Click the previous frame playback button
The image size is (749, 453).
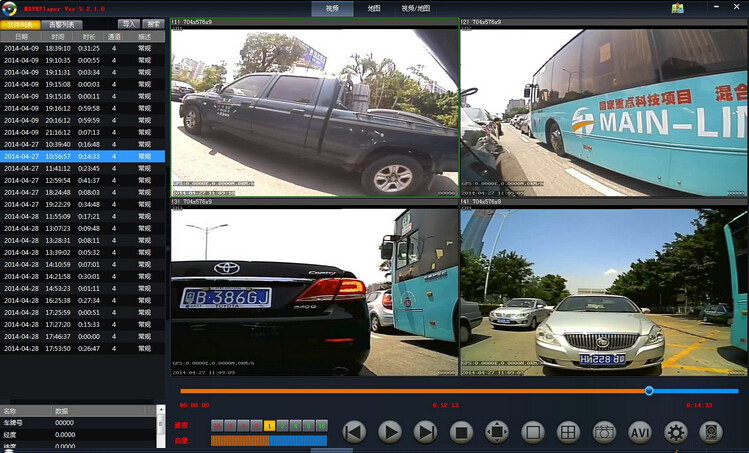(x=354, y=432)
